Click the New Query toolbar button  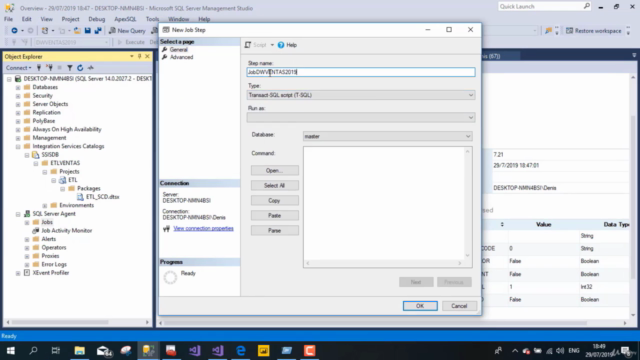point(127,31)
